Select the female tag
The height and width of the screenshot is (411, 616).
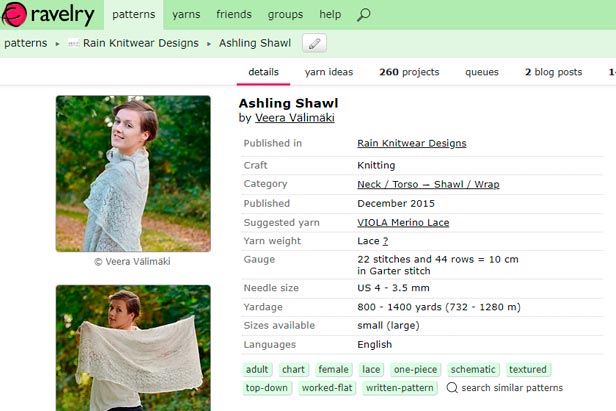pos(333,370)
